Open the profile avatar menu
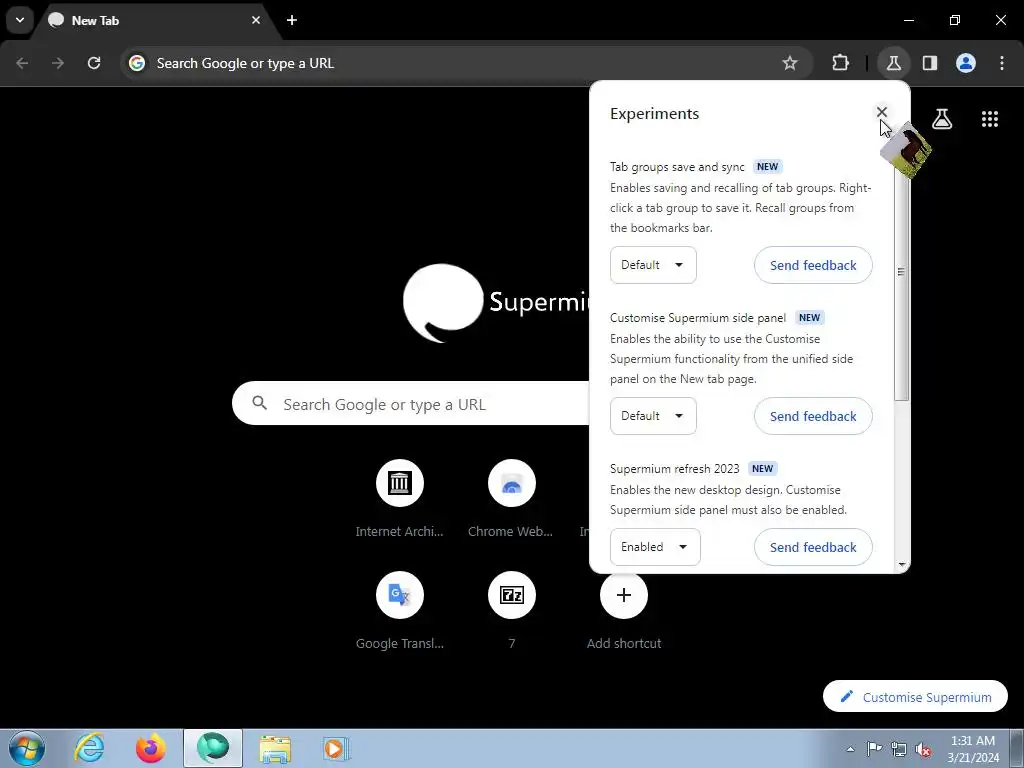The image size is (1024, 768). tap(966, 63)
